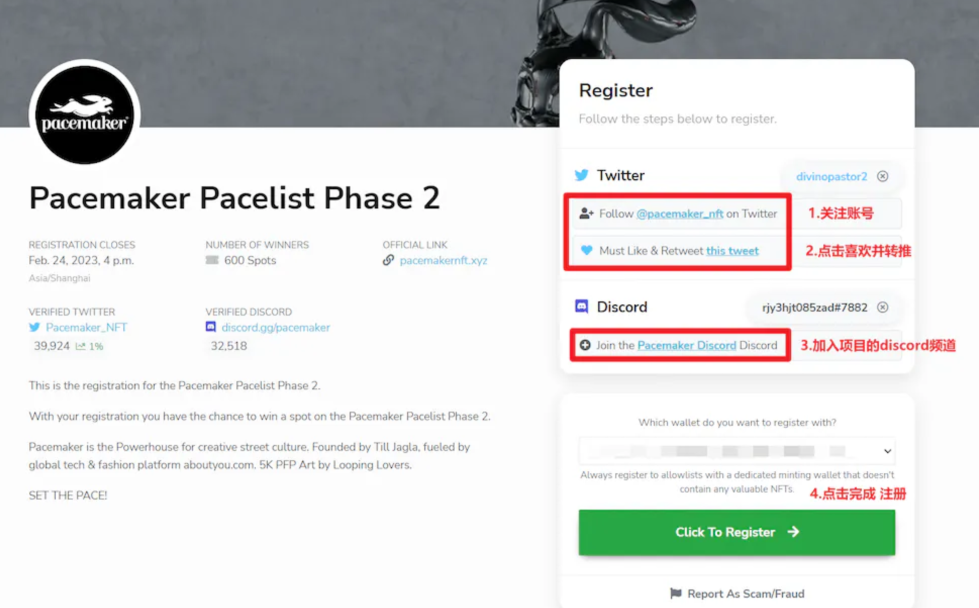Click the Twitter bird icon in Register panel
Screen dimensions: 979x608
pos(582,176)
